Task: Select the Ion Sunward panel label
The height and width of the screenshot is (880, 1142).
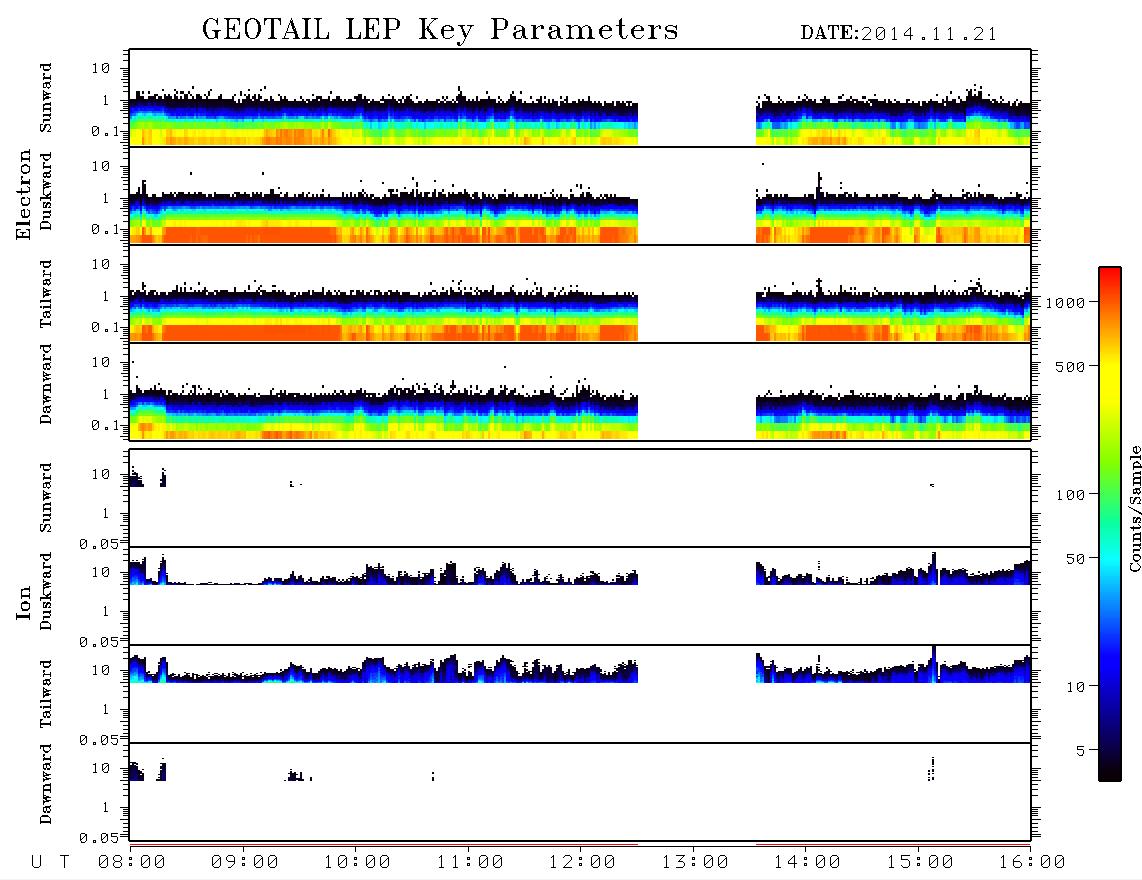Action: pos(46,497)
